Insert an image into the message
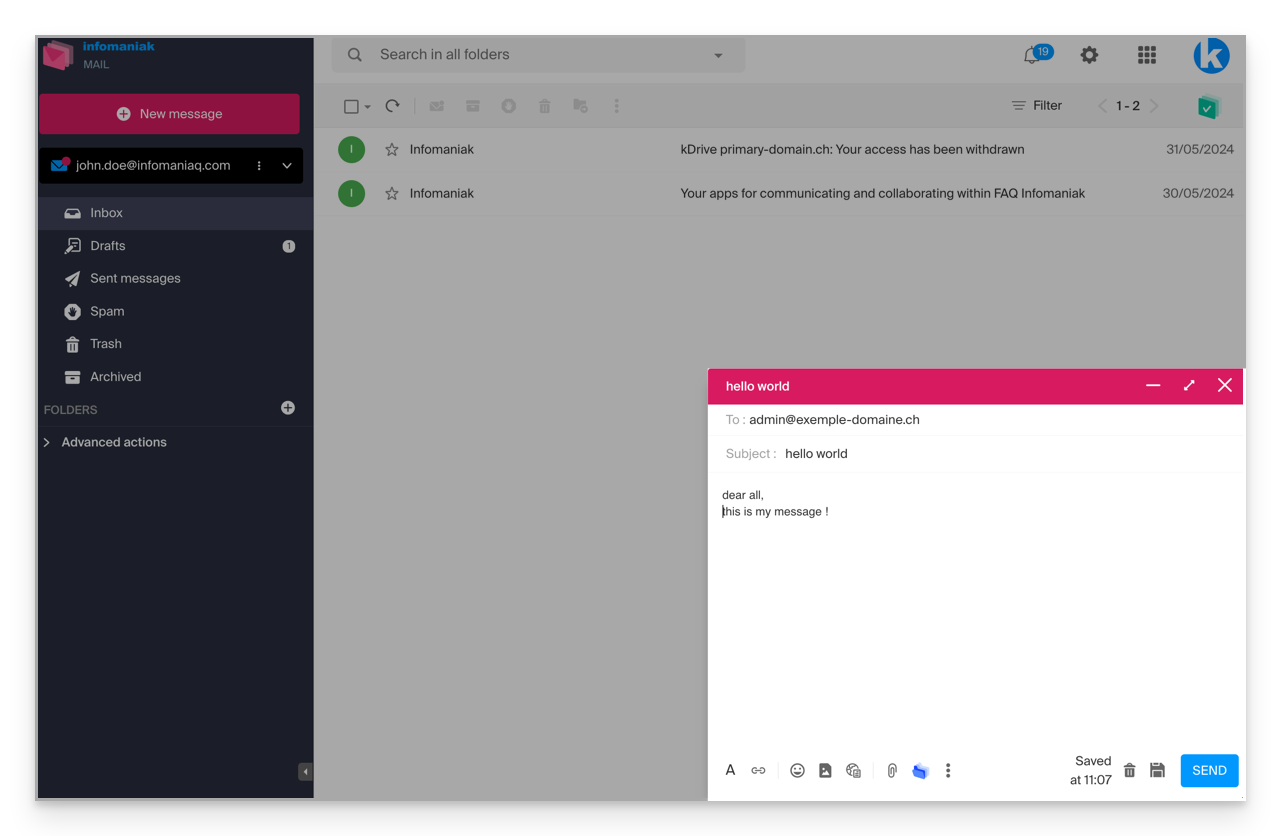Image resolution: width=1281 pixels, height=836 pixels. (825, 770)
